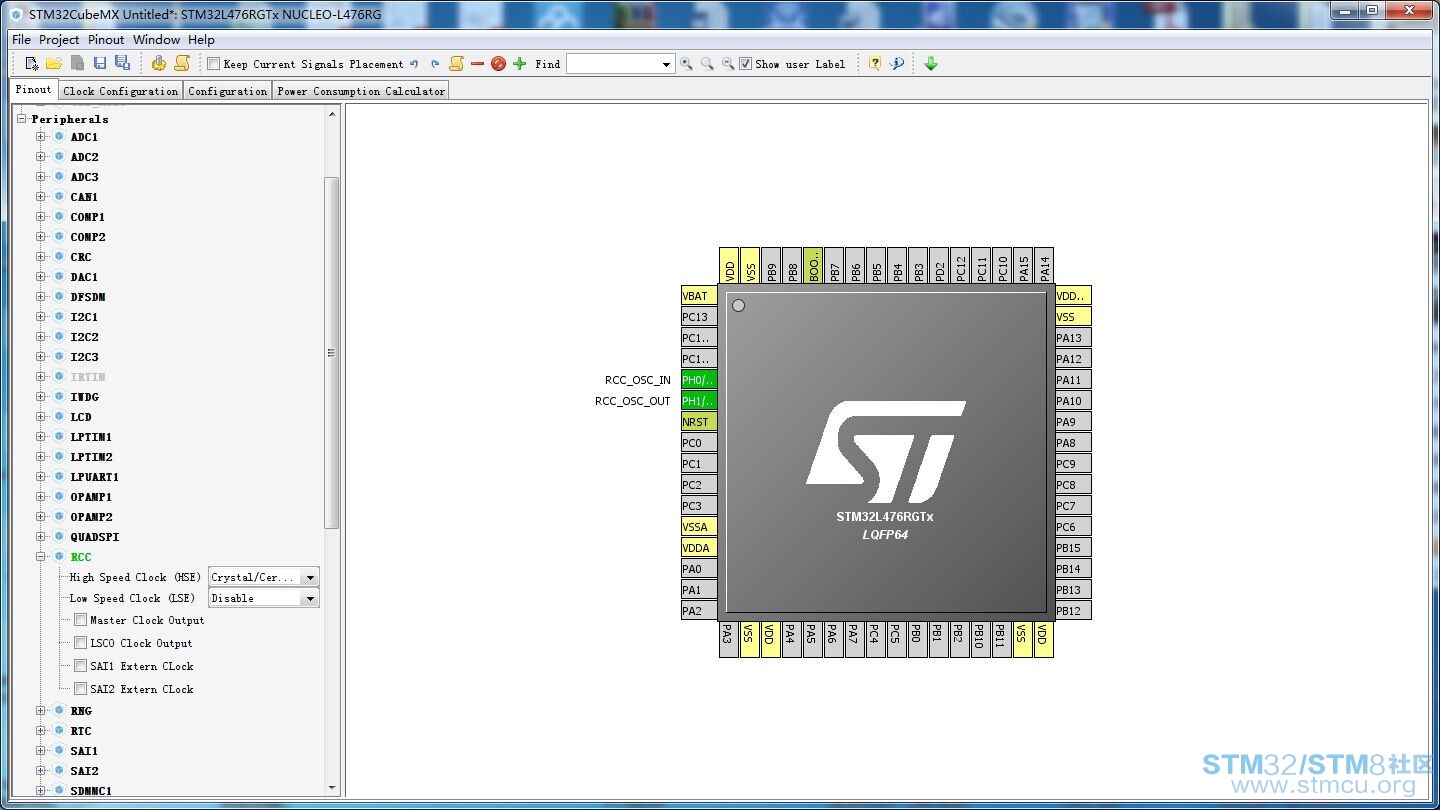Click the Help question mark icon
The width and height of the screenshot is (1440, 810).
point(875,64)
